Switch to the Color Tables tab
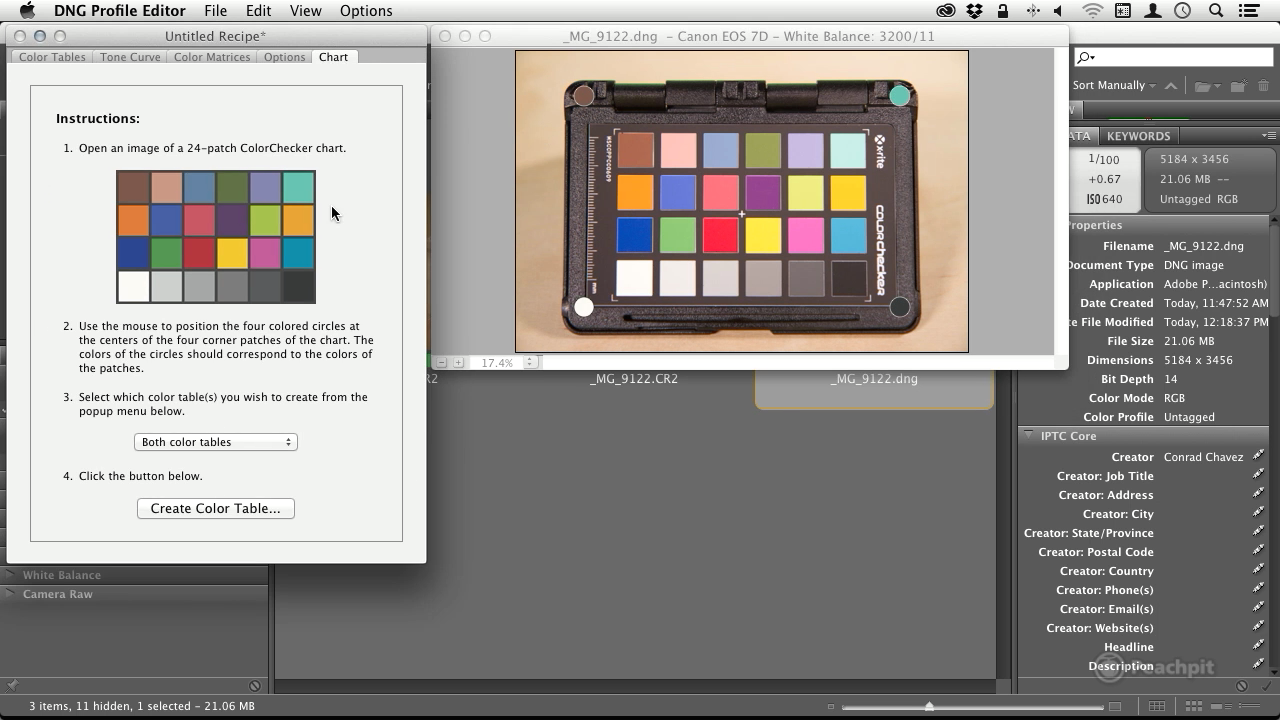 tap(52, 57)
